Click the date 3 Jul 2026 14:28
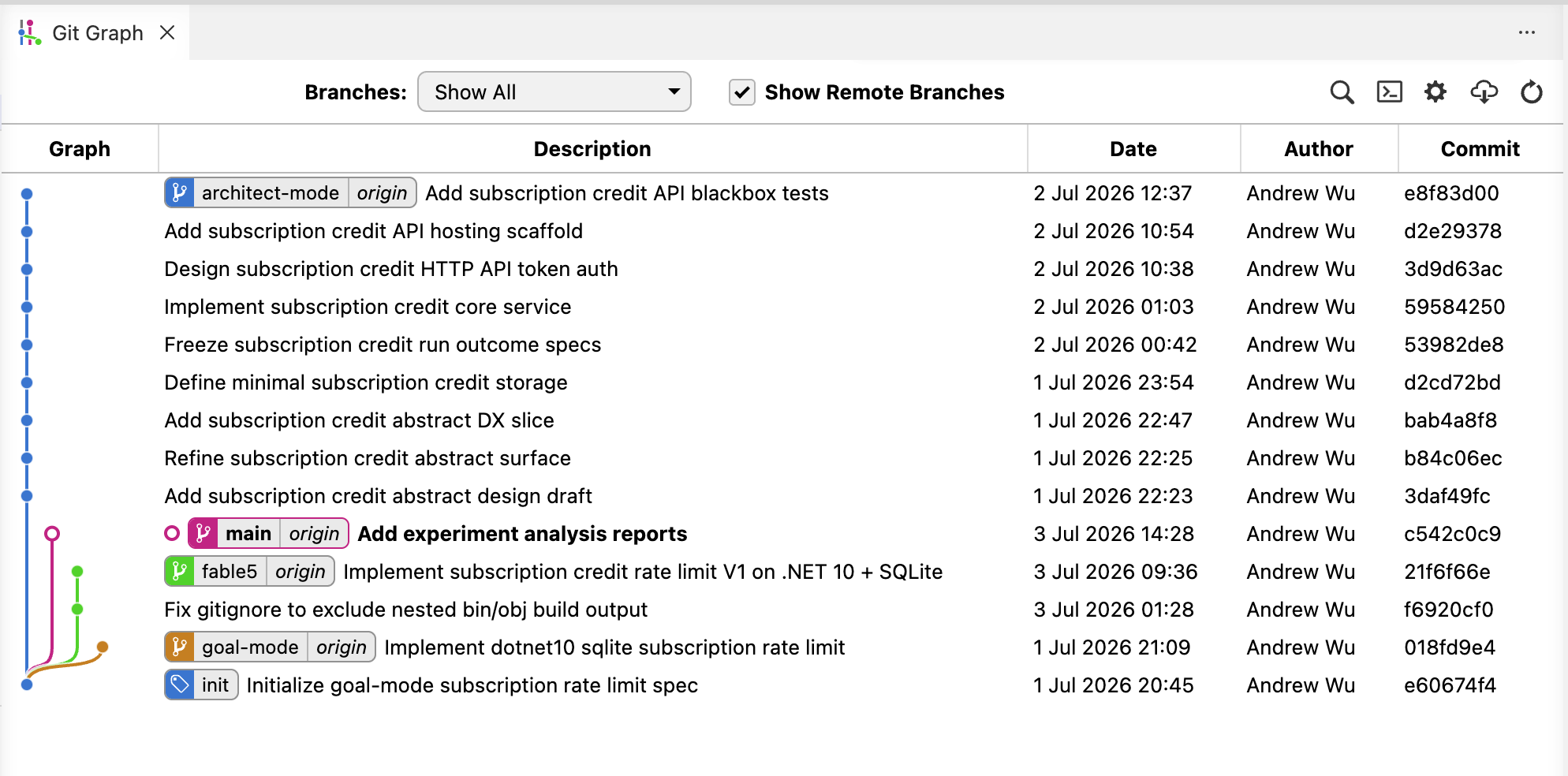 click(1114, 534)
